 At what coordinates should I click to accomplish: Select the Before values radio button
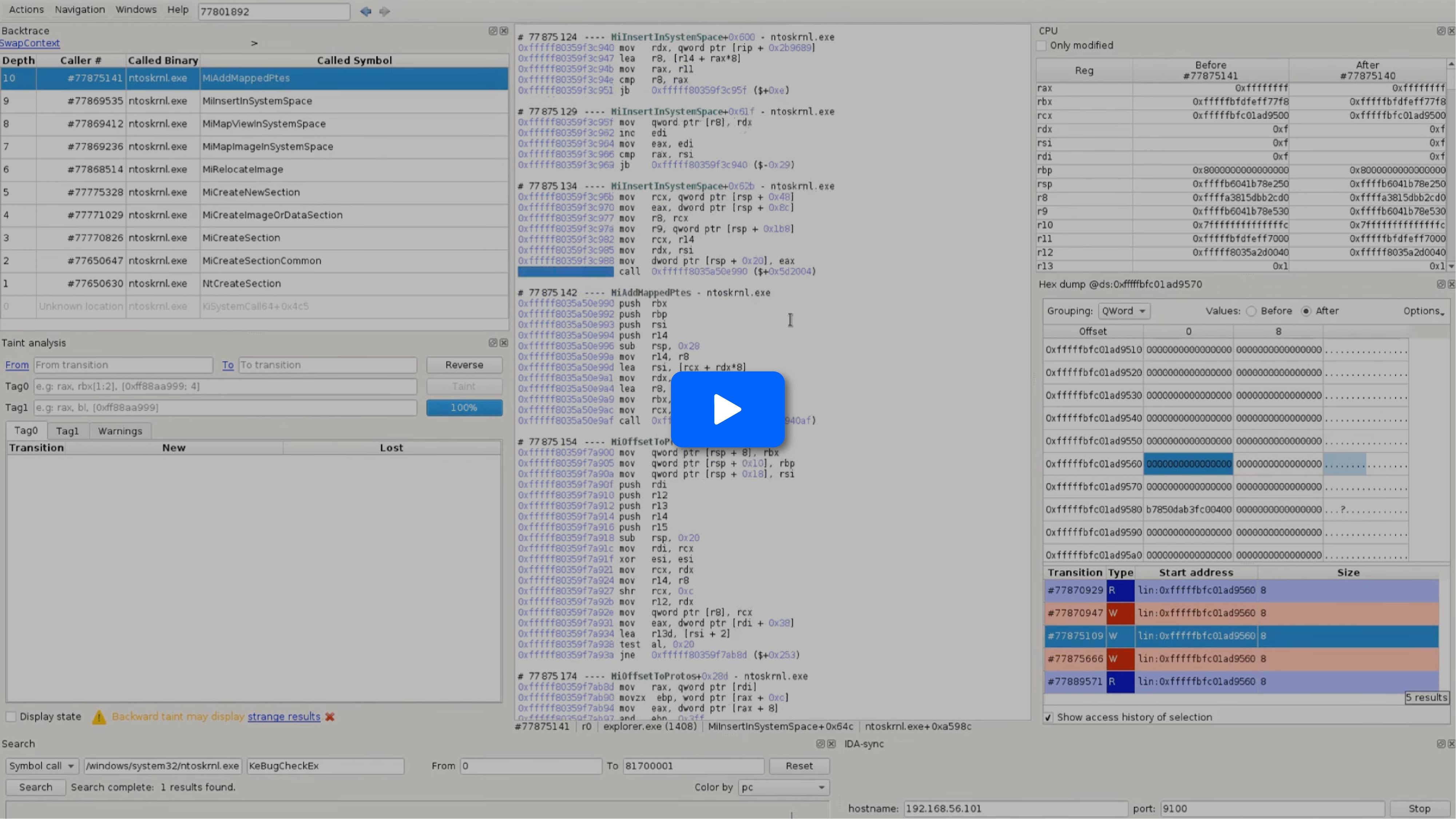[x=1251, y=311]
